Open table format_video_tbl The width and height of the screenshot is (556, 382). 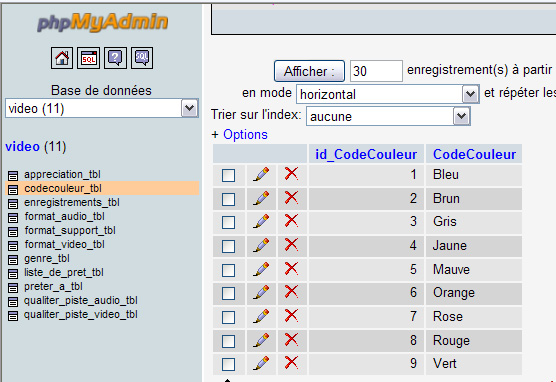pos(65,244)
